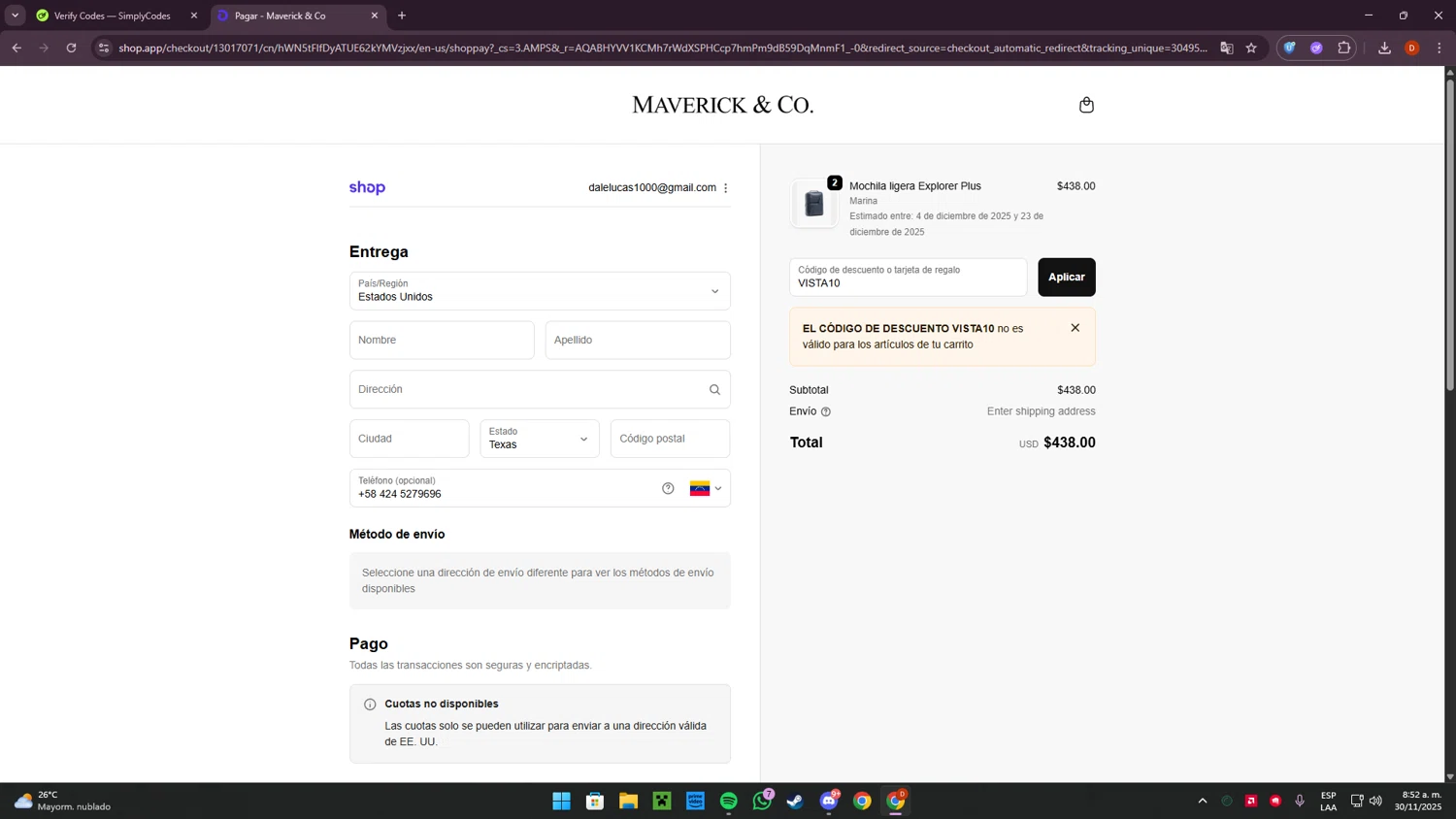Switch to Verify Codes — SimplyCodes tab

113,16
